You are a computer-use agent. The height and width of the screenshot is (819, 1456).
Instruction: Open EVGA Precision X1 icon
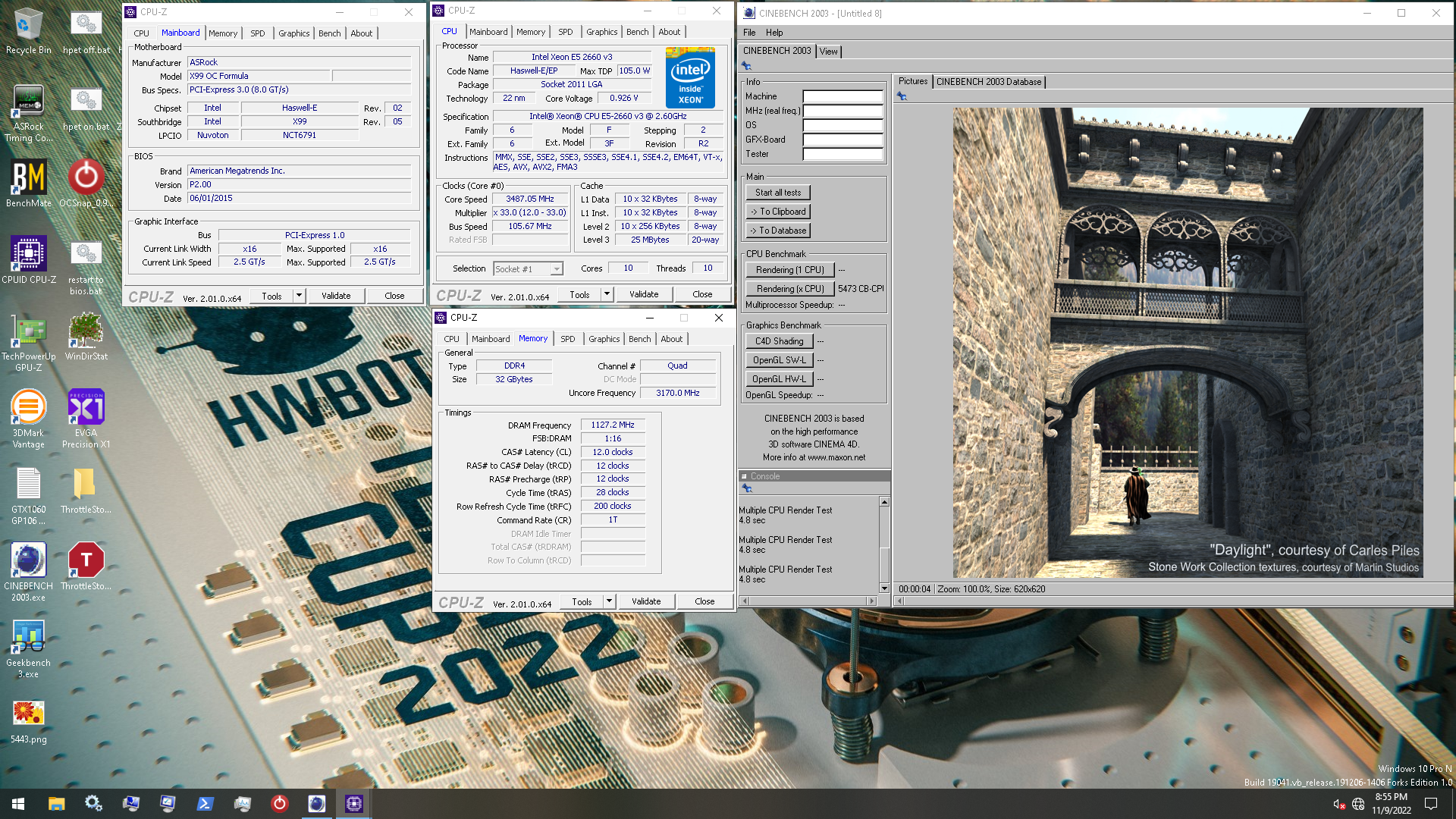[x=86, y=419]
